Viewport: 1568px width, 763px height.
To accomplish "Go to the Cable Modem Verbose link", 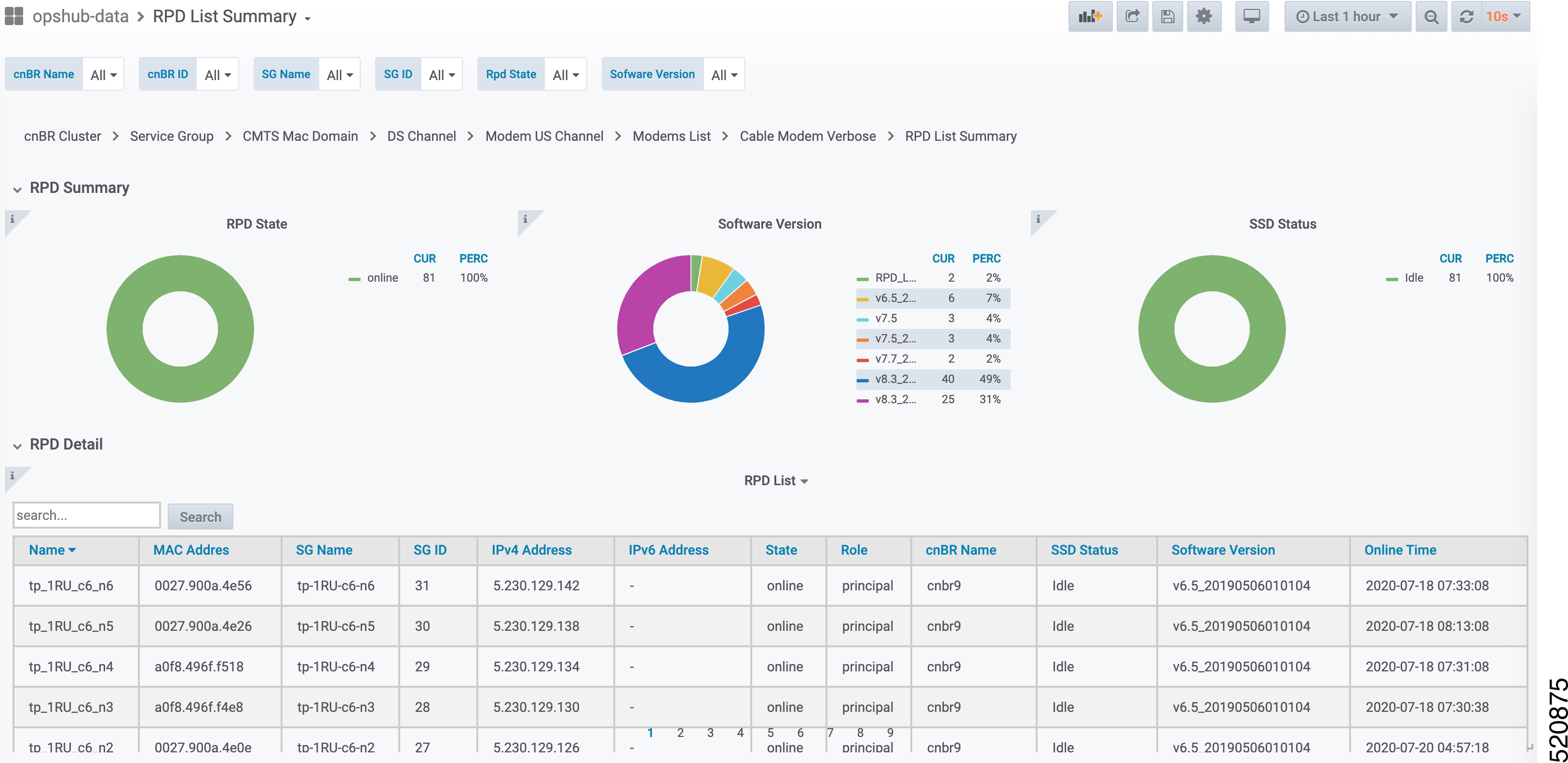I will point(808,136).
